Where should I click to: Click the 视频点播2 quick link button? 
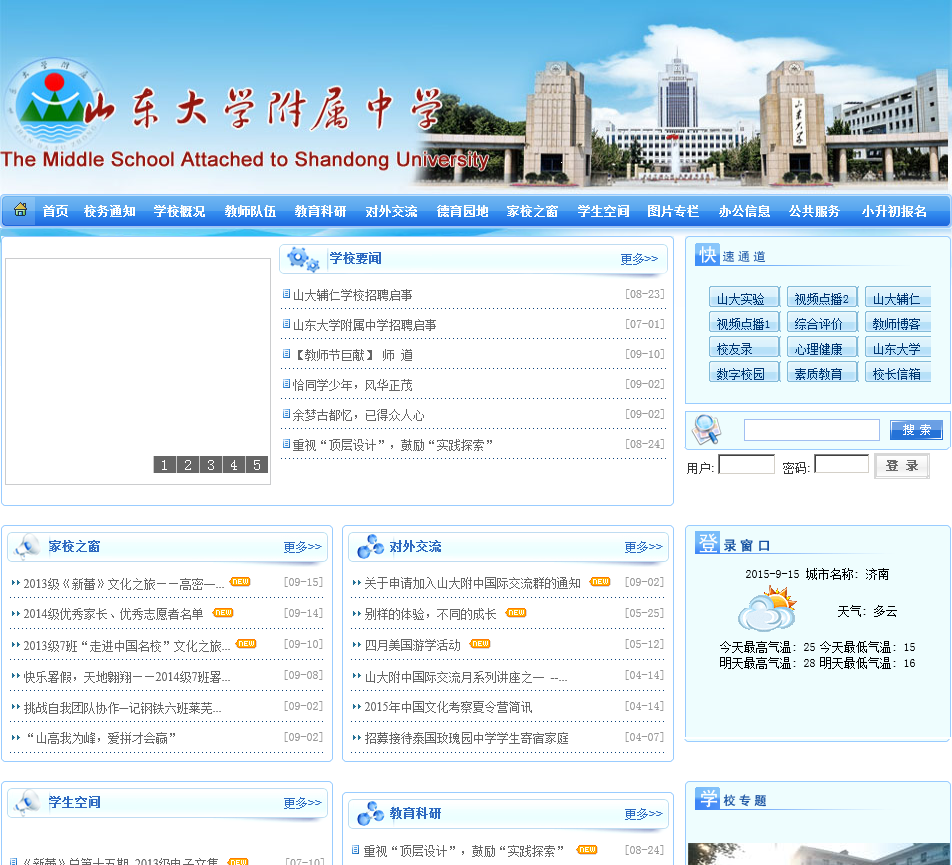click(822, 297)
